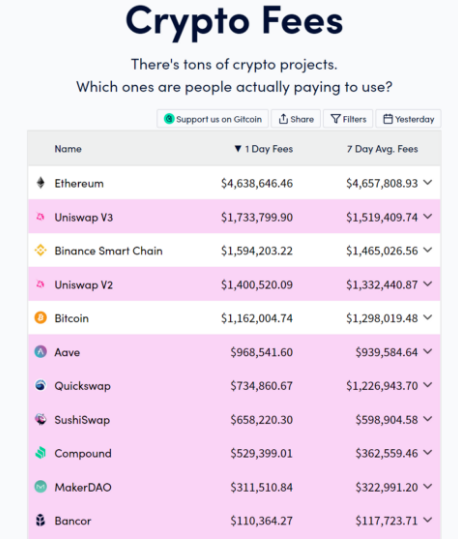Open the Yesterday date picker
The image size is (458, 543).
point(408,119)
